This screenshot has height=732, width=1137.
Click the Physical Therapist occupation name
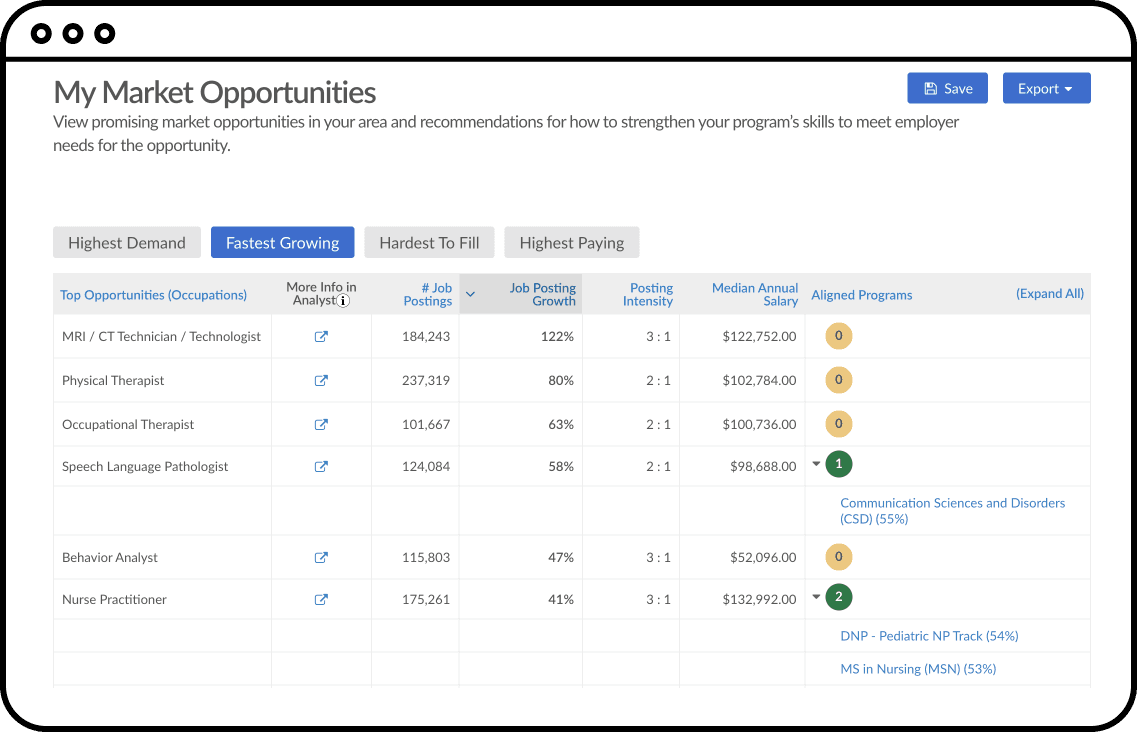point(113,380)
